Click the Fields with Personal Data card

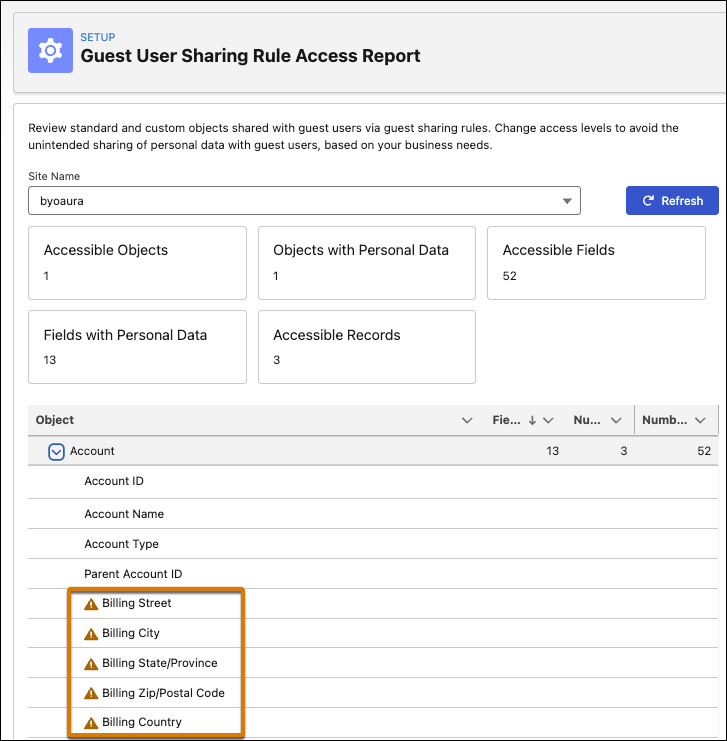pyautogui.click(x=138, y=347)
